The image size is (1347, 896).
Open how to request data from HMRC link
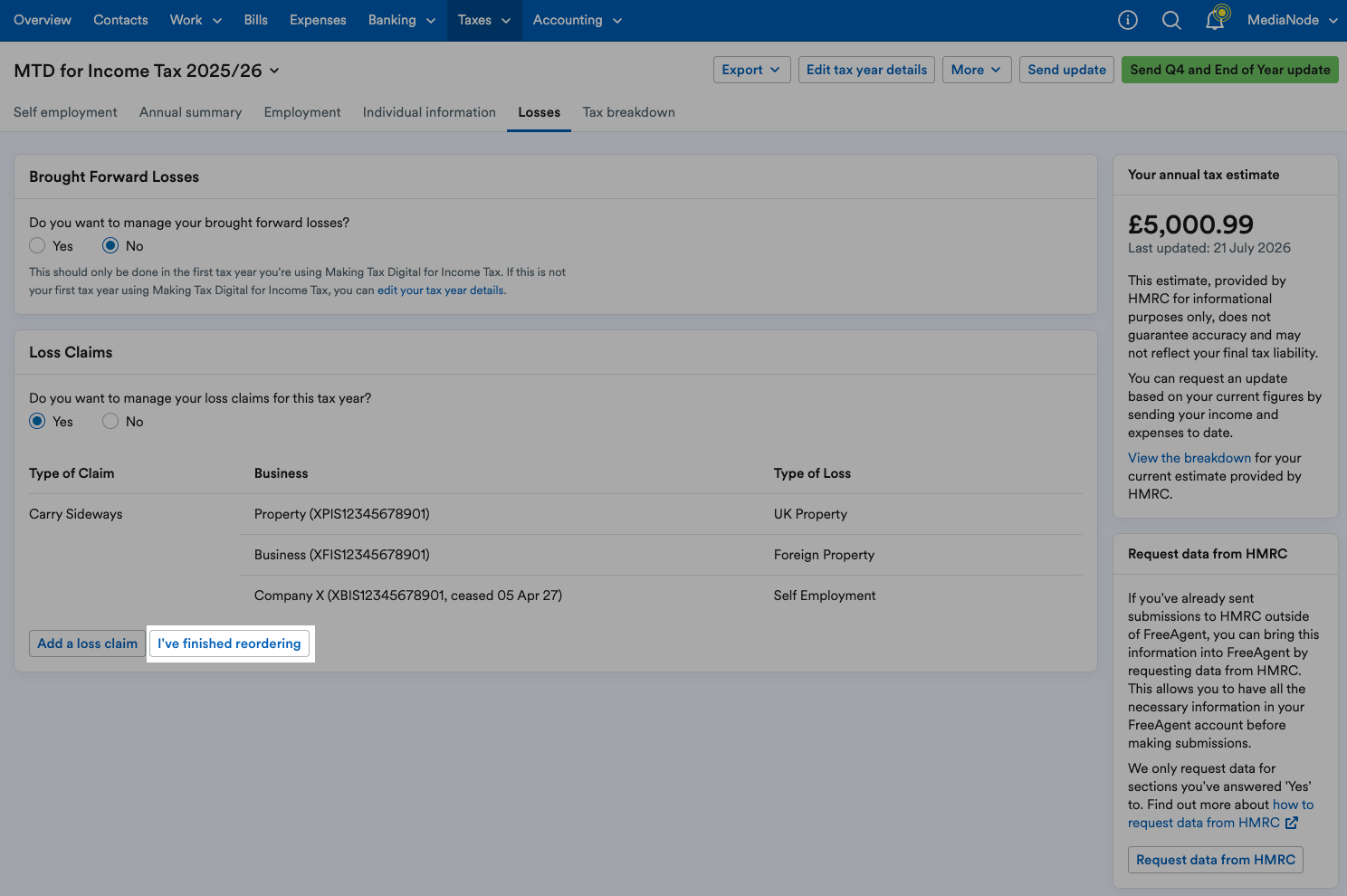[1221, 814]
